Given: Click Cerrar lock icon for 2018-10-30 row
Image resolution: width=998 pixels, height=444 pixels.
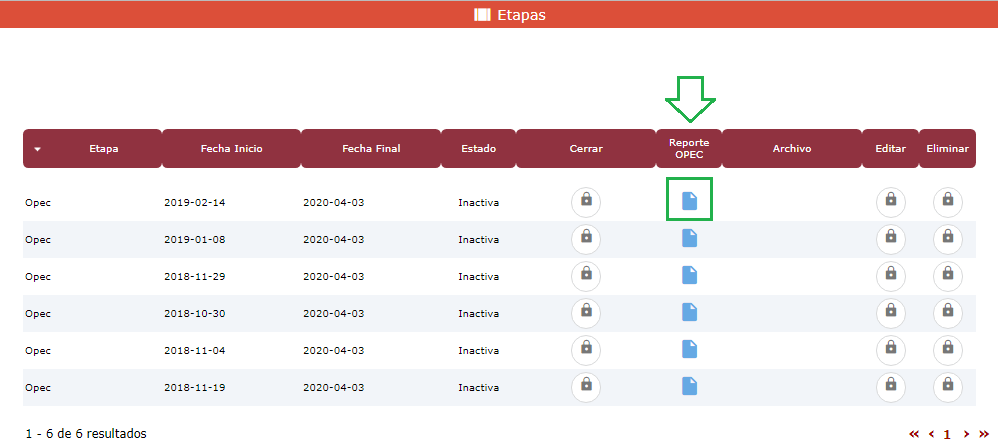Looking at the screenshot, I should [586, 312].
